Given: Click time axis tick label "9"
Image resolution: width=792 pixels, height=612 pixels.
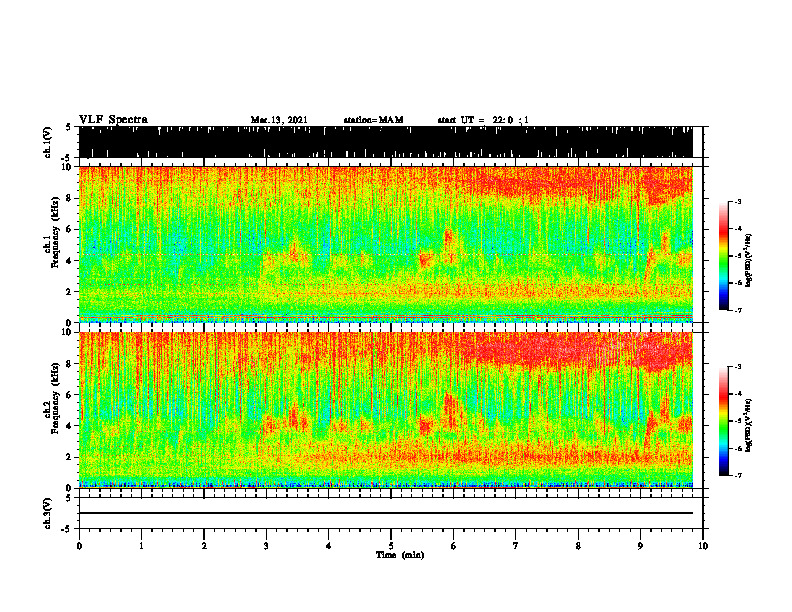Looking at the screenshot, I should pos(640,546).
